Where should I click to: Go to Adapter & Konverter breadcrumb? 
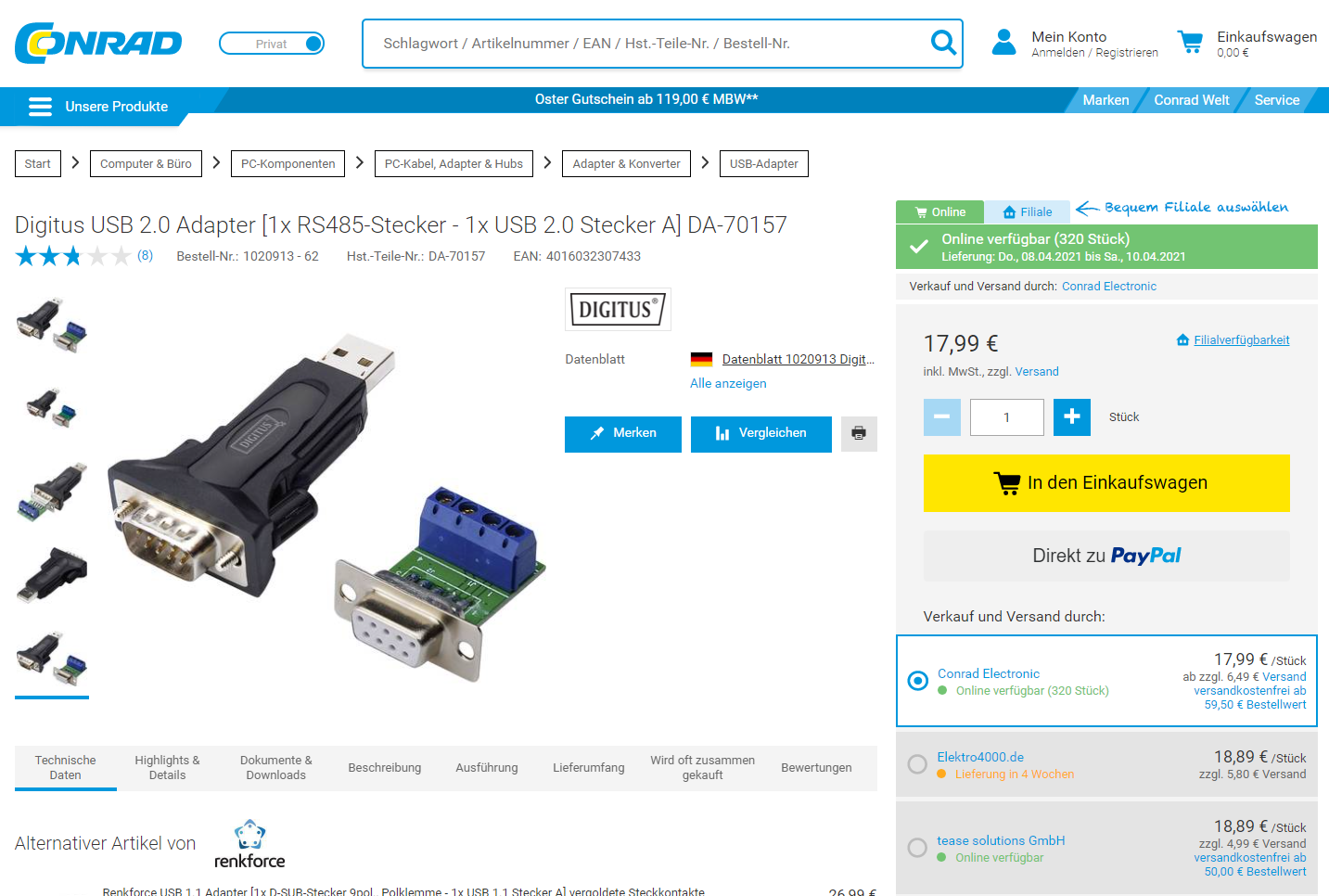(x=627, y=164)
